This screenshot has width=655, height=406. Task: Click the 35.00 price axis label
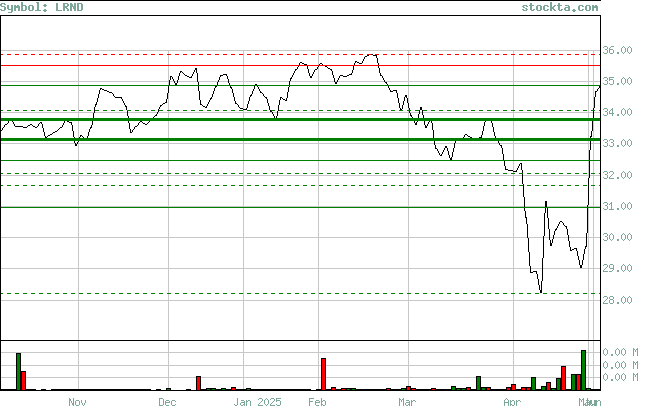617,81
